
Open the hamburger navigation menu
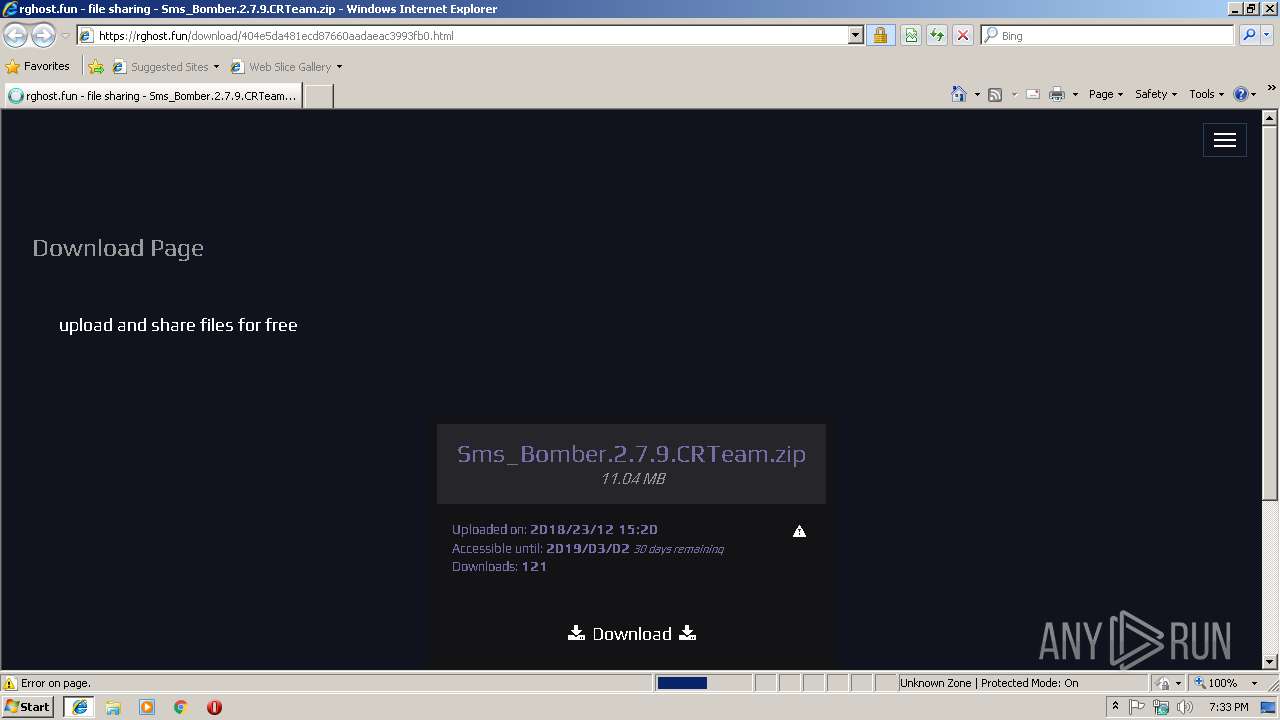click(1225, 141)
